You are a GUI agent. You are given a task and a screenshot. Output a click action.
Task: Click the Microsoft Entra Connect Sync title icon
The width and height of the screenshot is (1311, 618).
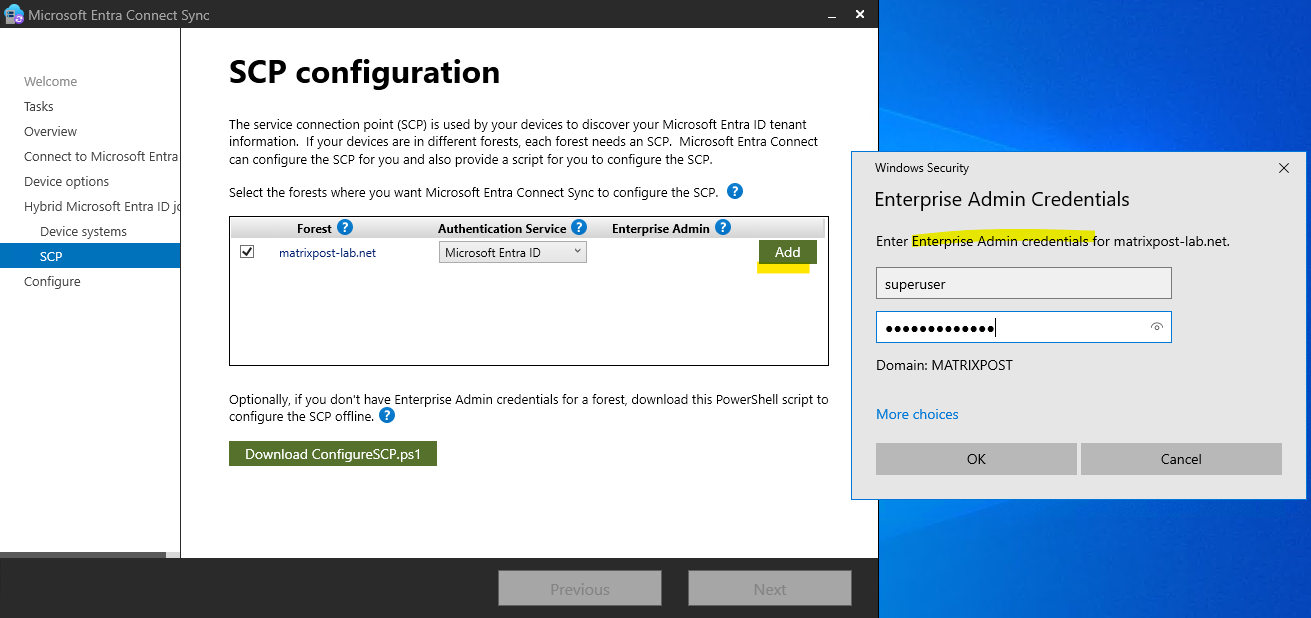click(x=14, y=15)
